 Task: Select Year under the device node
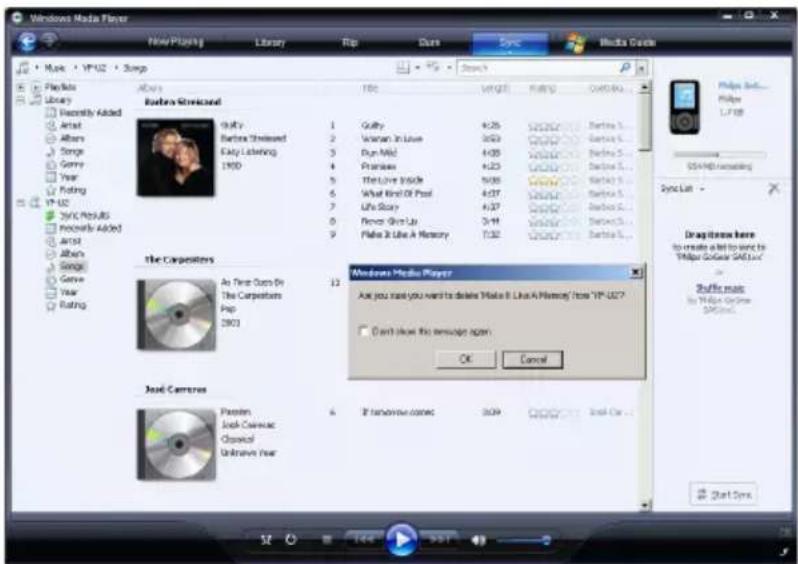coord(69,292)
